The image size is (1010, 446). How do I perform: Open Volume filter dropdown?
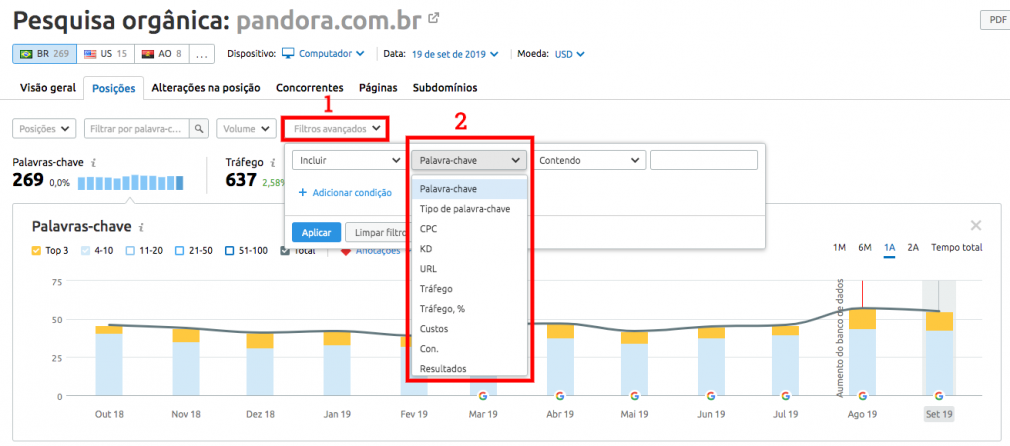[x=246, y=129]
